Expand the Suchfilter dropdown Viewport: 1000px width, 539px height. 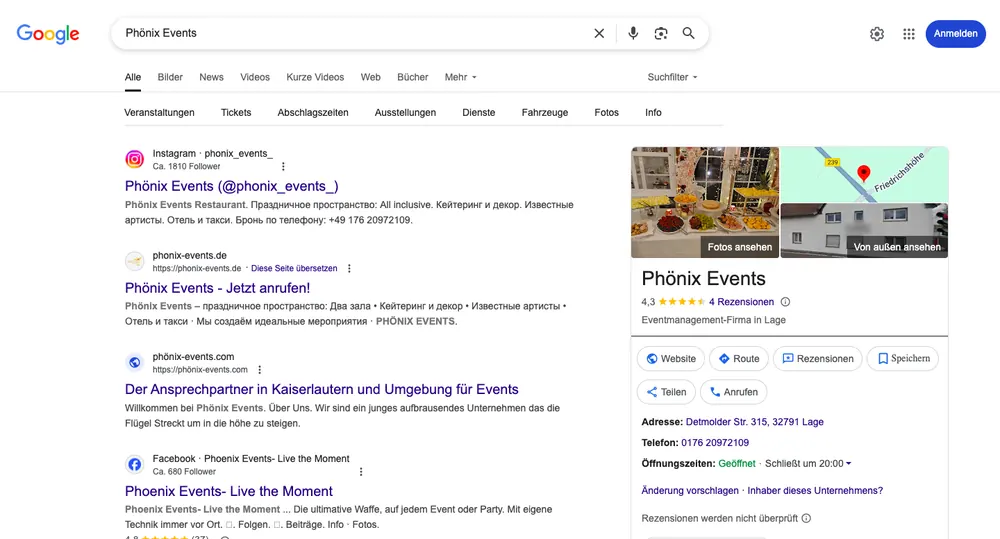tap(672, 77)
